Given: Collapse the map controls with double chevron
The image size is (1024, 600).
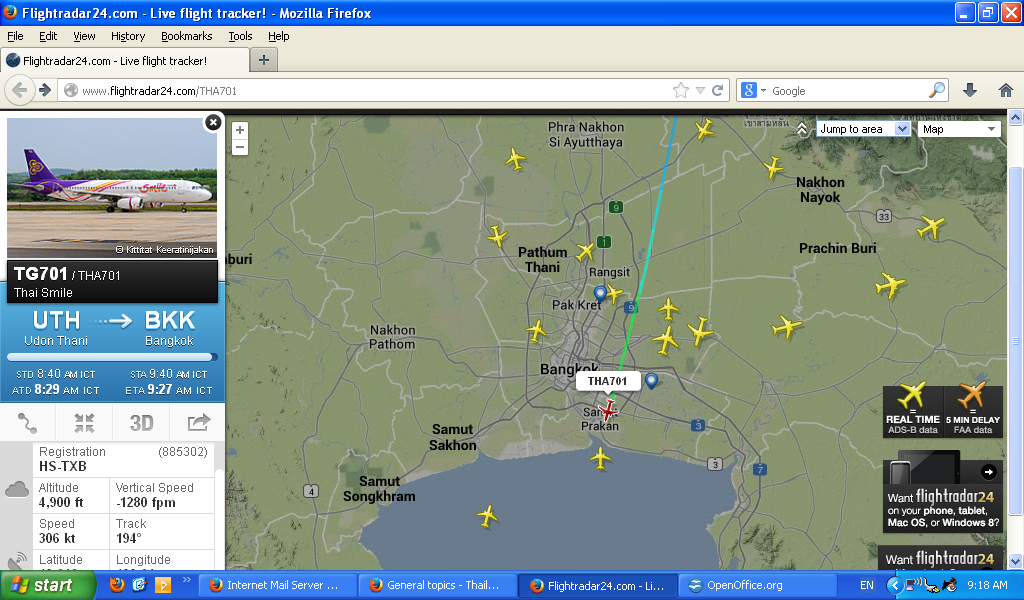Looking at the screenshot, I should (802, 129).
